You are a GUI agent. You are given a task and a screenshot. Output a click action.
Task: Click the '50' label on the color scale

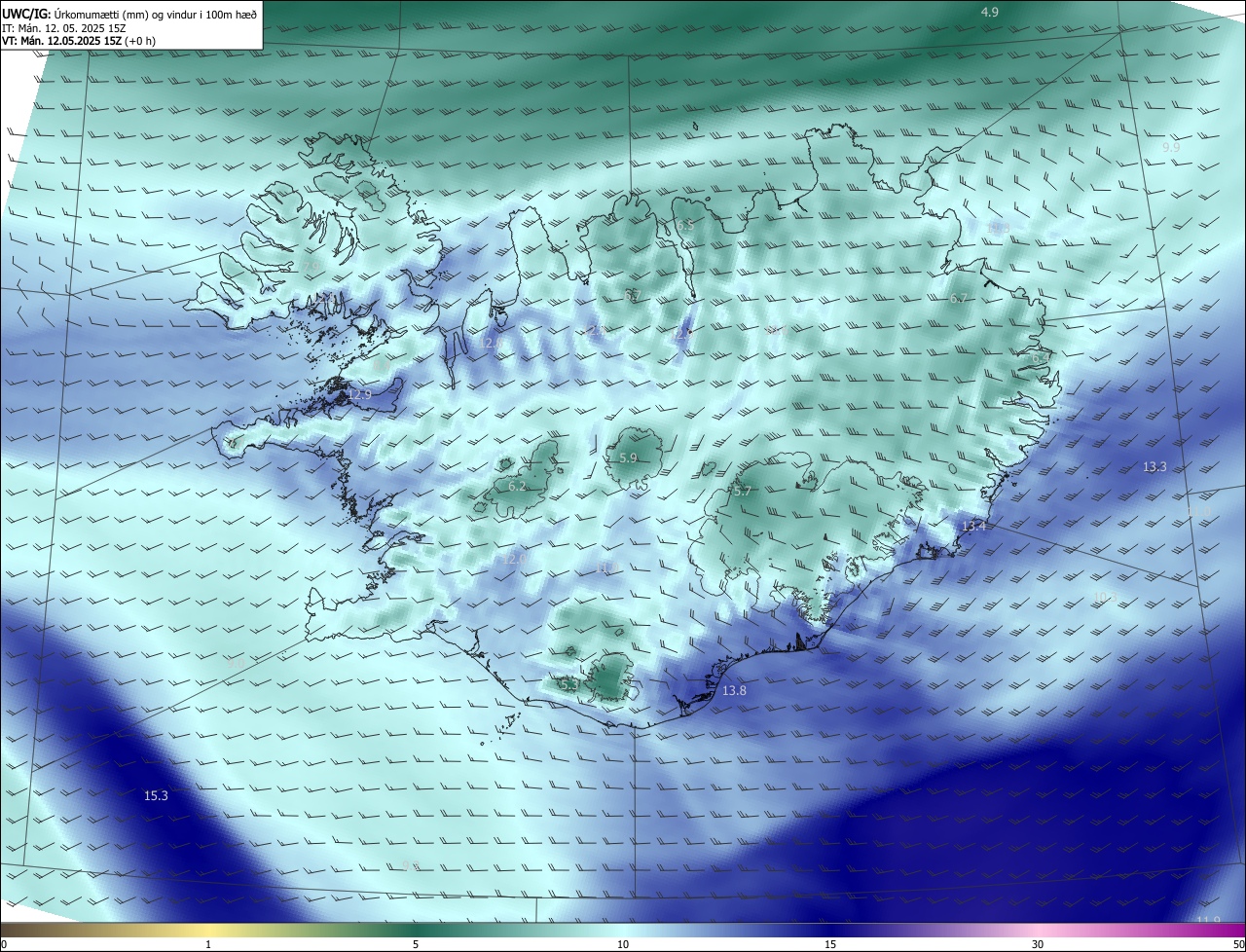pyautogui.click(x=1238, y=944)
